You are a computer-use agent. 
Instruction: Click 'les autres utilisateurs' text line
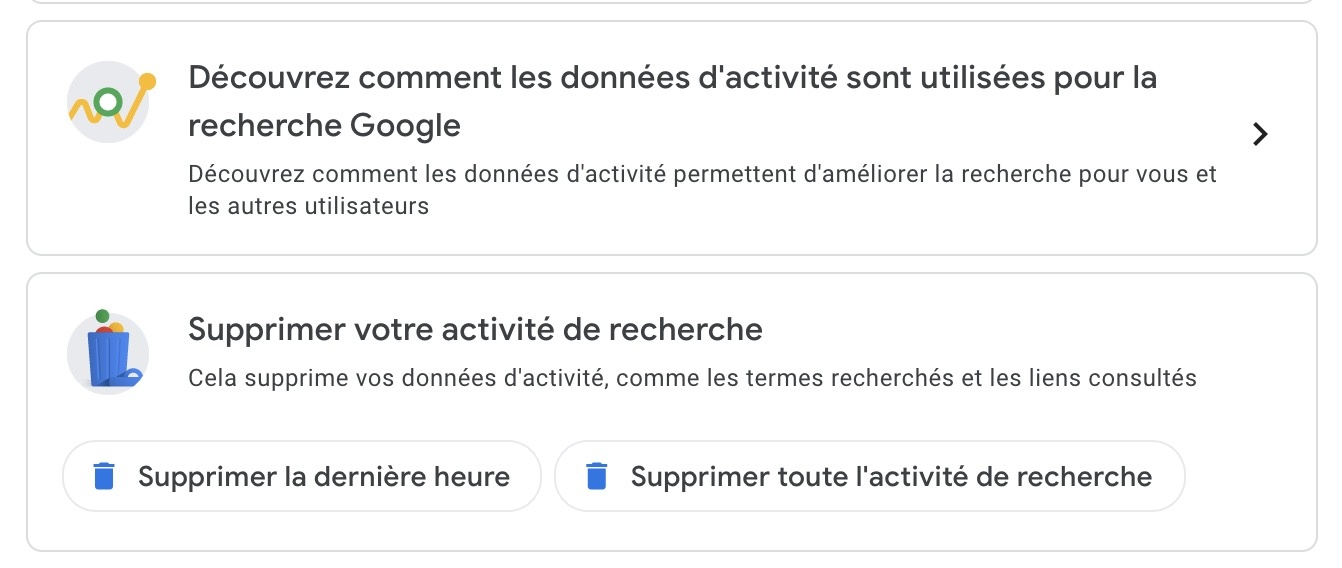pyautogui.click(x=308, y=206)
